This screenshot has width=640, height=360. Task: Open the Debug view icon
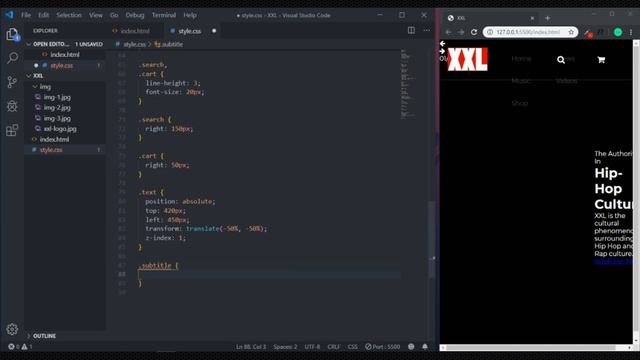coord(12,106)
